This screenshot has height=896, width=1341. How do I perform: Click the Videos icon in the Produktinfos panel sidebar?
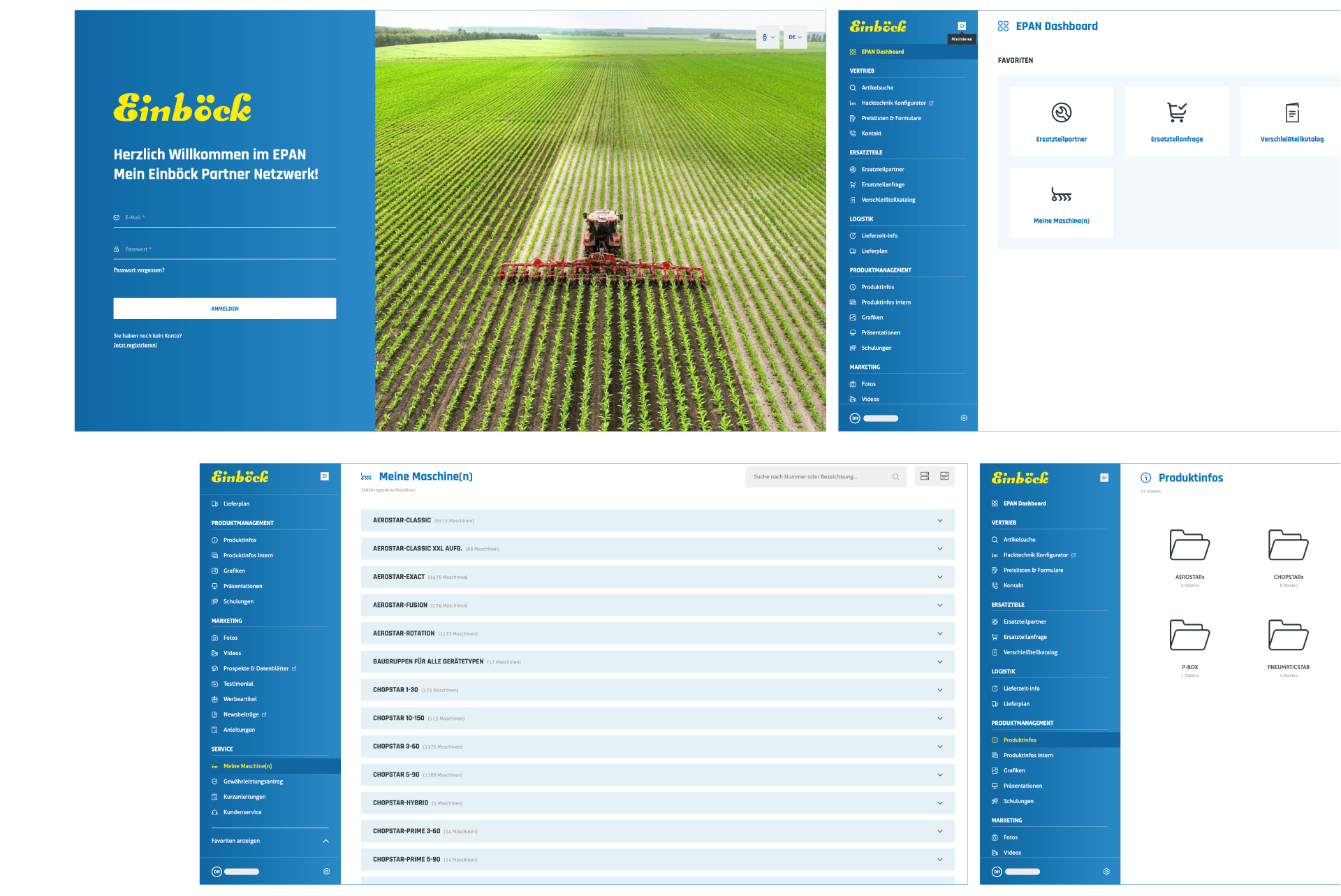pyautogui.click(x=995, y=853)
